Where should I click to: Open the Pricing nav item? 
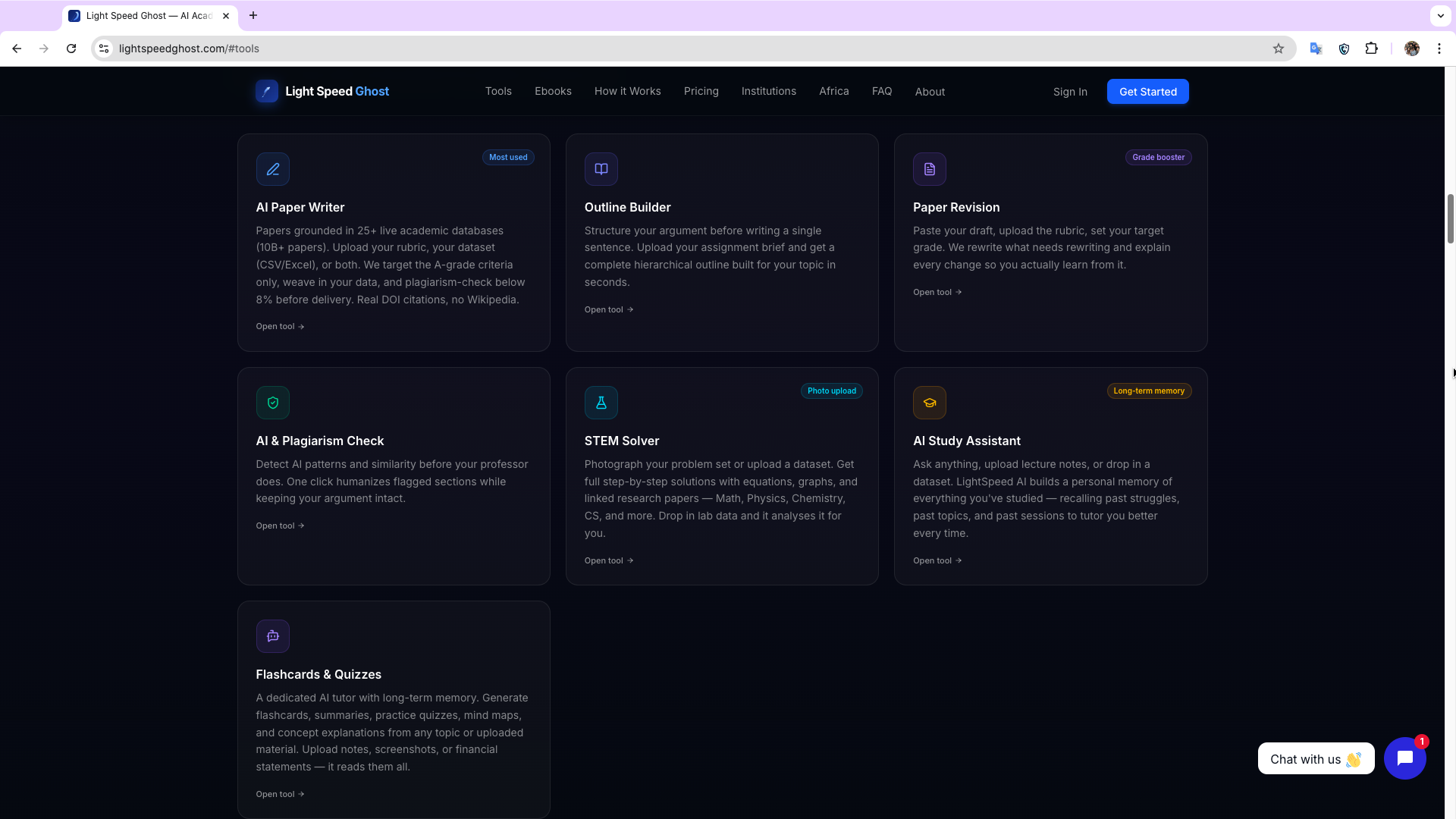click(x=701, y=91)
